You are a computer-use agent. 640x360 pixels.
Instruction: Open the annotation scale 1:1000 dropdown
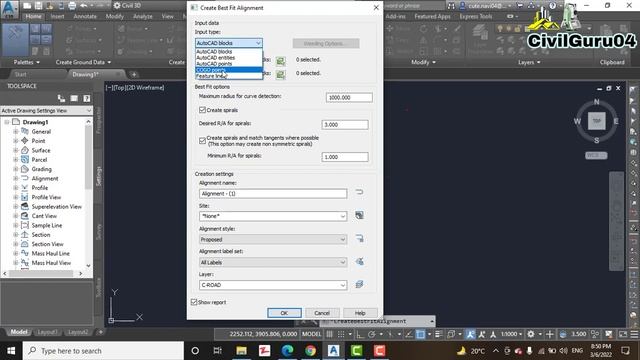click(511, 334)
